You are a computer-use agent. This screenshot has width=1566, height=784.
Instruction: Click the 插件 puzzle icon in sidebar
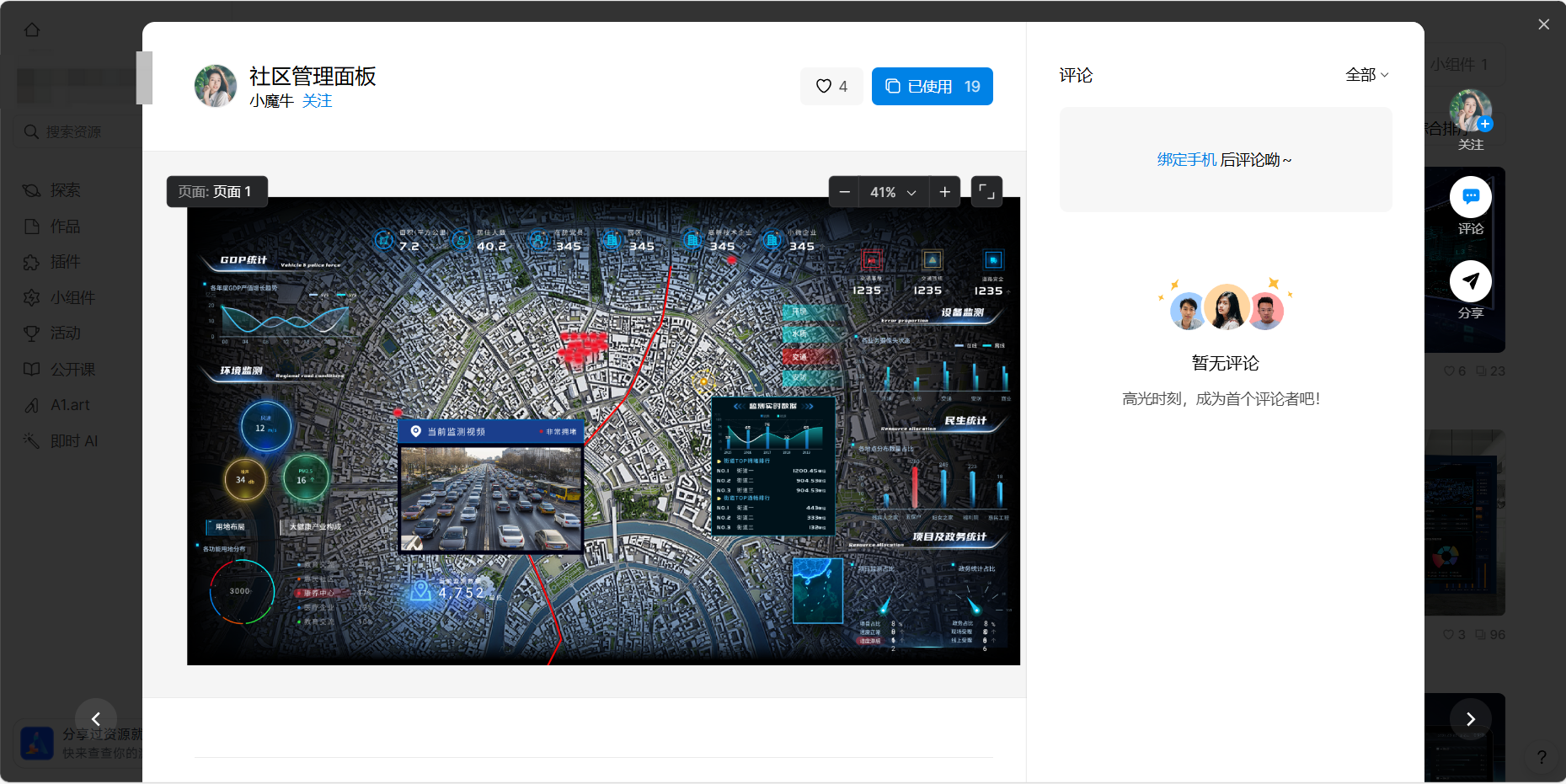coord(32,262)
